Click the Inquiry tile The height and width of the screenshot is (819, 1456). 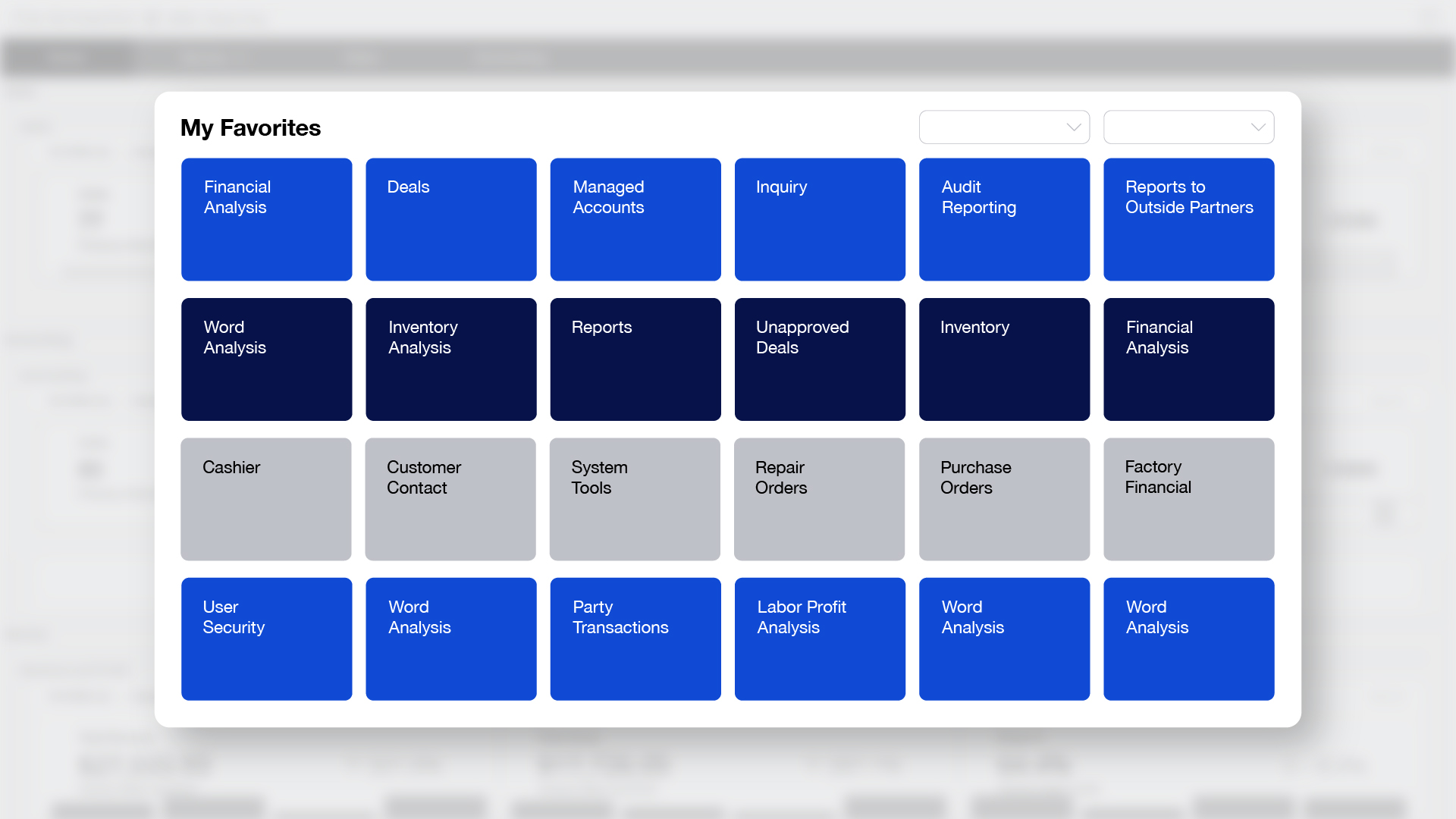tap(820, 219)
